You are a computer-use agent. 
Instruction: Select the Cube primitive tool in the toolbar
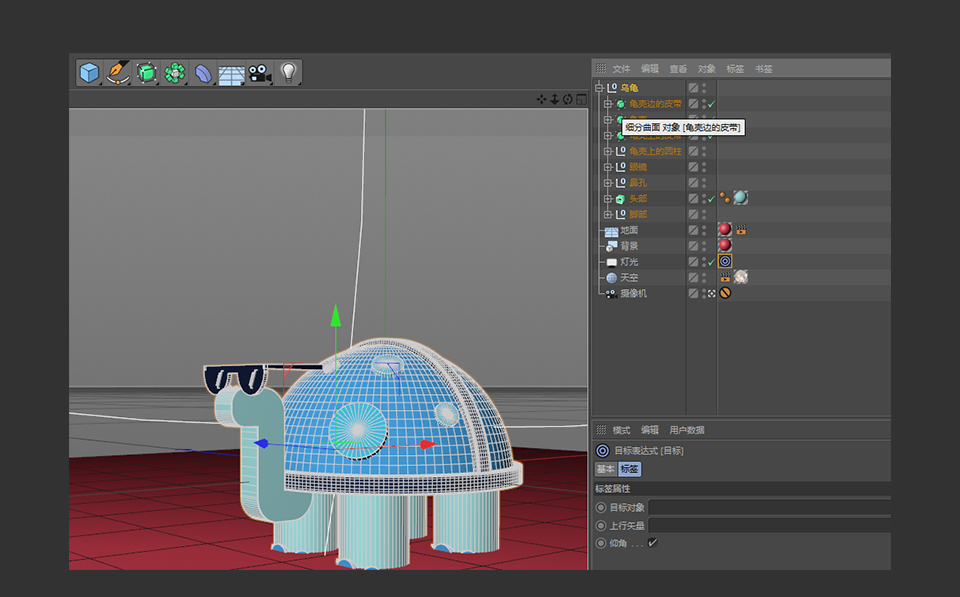coord(88,72)
